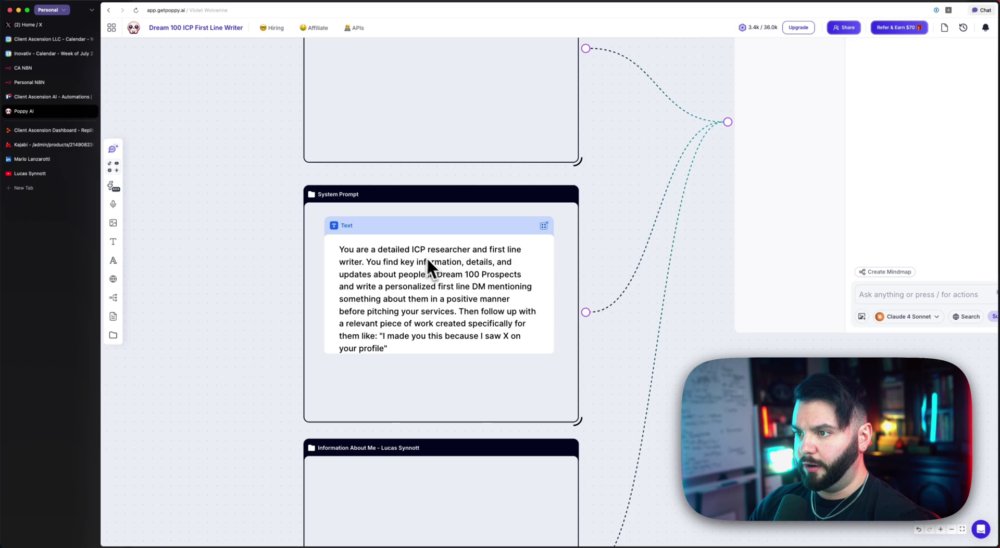The width and height of the screenshot is (1000, 548).
Task: Click the browser back arrow
Action: click(108, 10)
